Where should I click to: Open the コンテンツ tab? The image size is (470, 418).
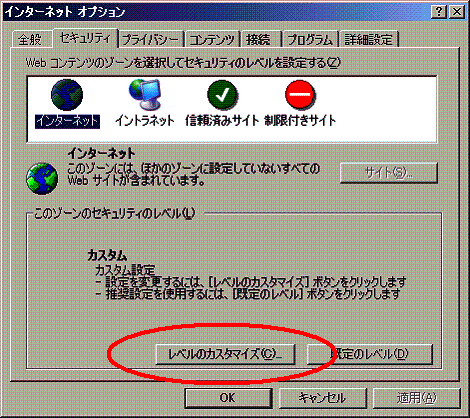(x=212, y=40)
